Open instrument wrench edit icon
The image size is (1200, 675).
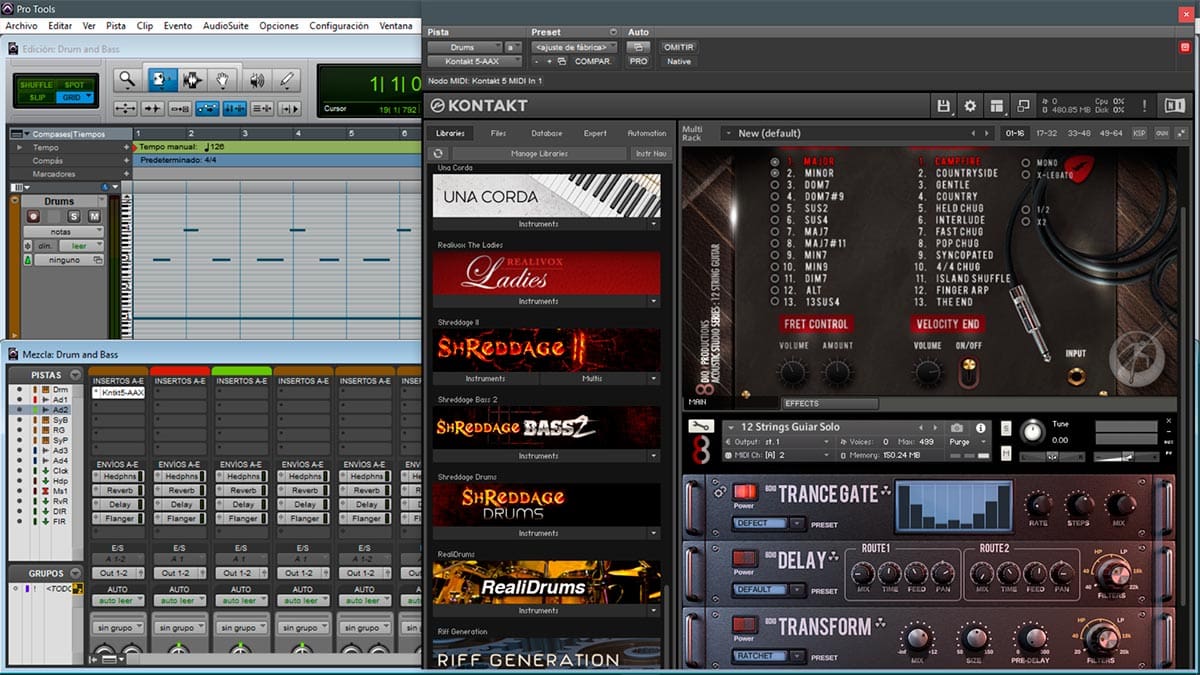701,427
